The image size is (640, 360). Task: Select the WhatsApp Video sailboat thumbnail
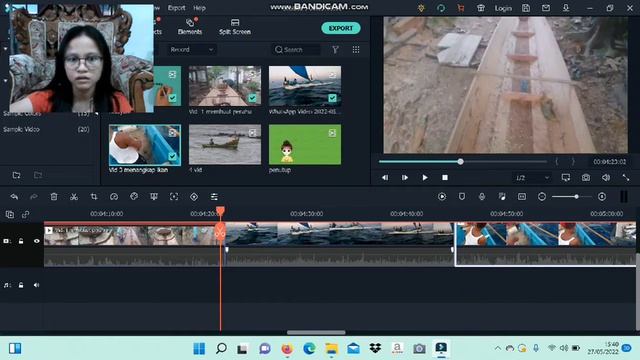tap(305, 86)
